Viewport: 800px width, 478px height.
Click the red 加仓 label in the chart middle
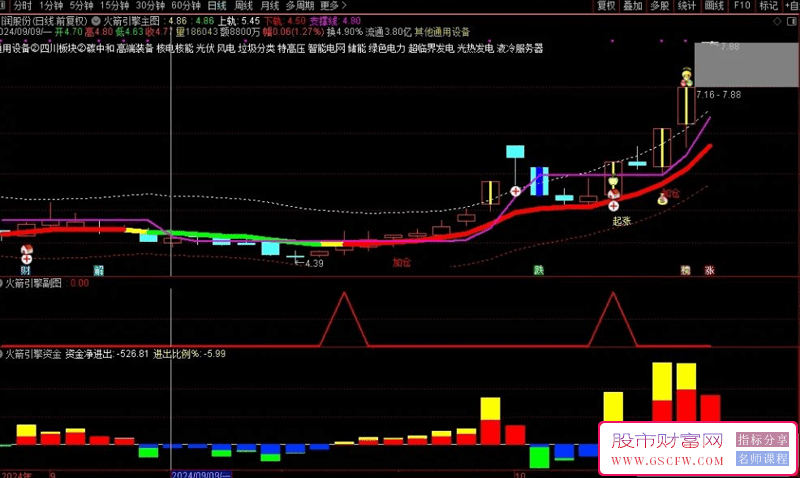(x=402, y=262)
